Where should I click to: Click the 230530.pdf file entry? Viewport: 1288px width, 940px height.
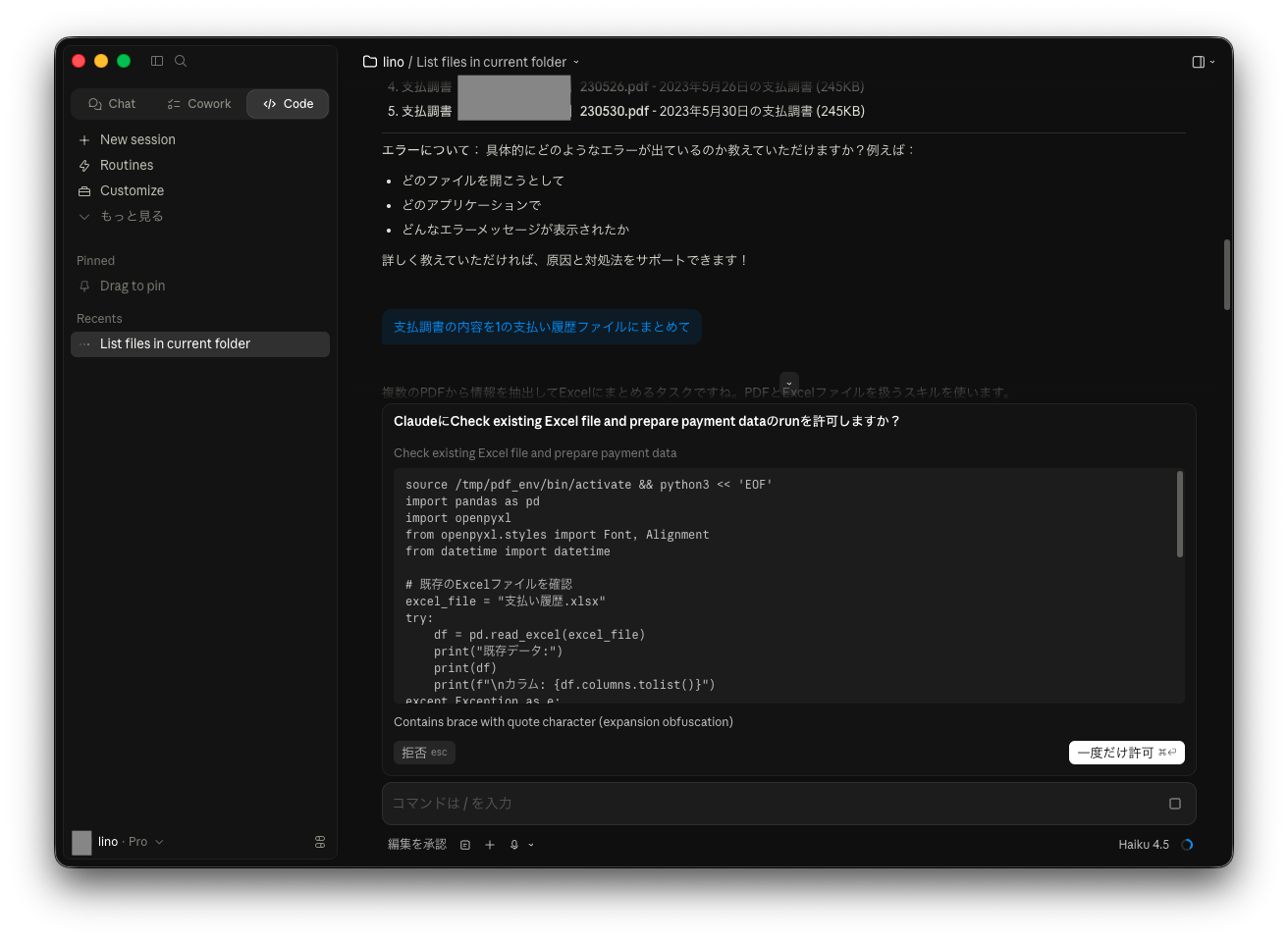(626, 111)
